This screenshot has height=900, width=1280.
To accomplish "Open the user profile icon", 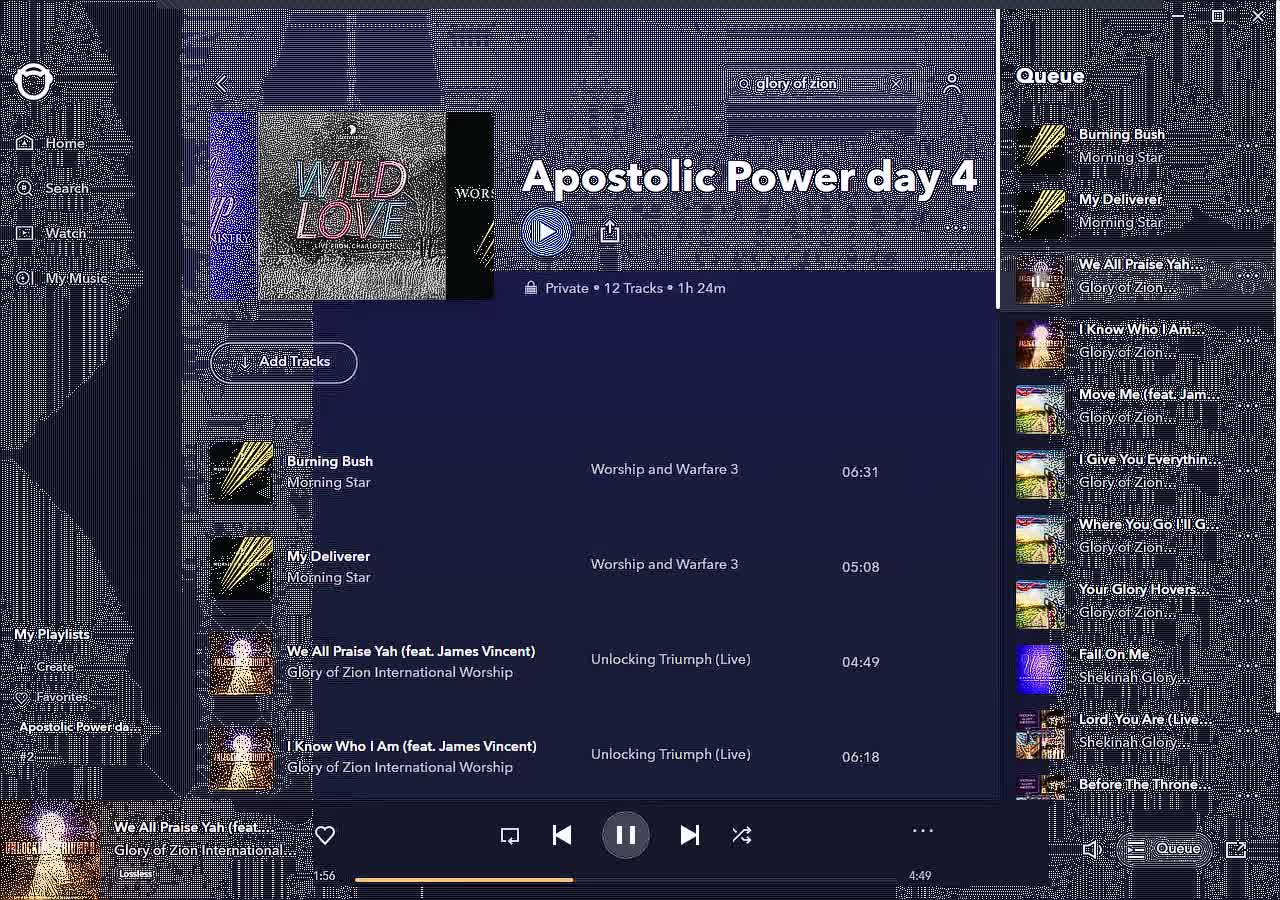I will (x=952, y=84).
